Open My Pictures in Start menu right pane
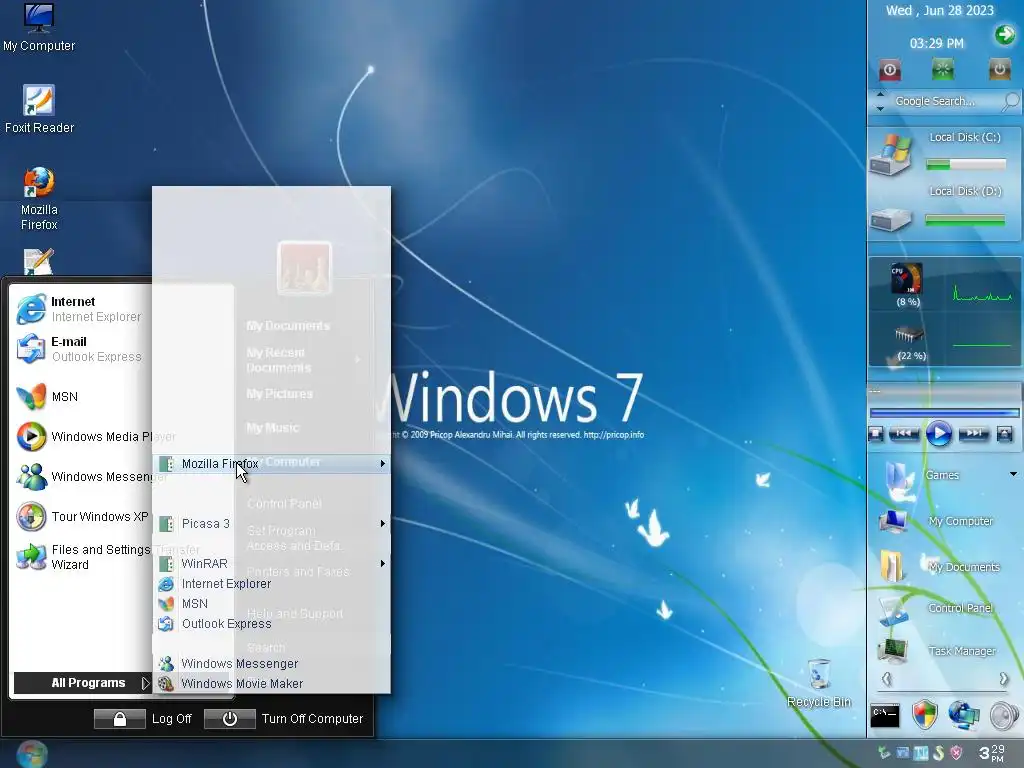This screenshot has height=768, width=1024. point(280,394)
